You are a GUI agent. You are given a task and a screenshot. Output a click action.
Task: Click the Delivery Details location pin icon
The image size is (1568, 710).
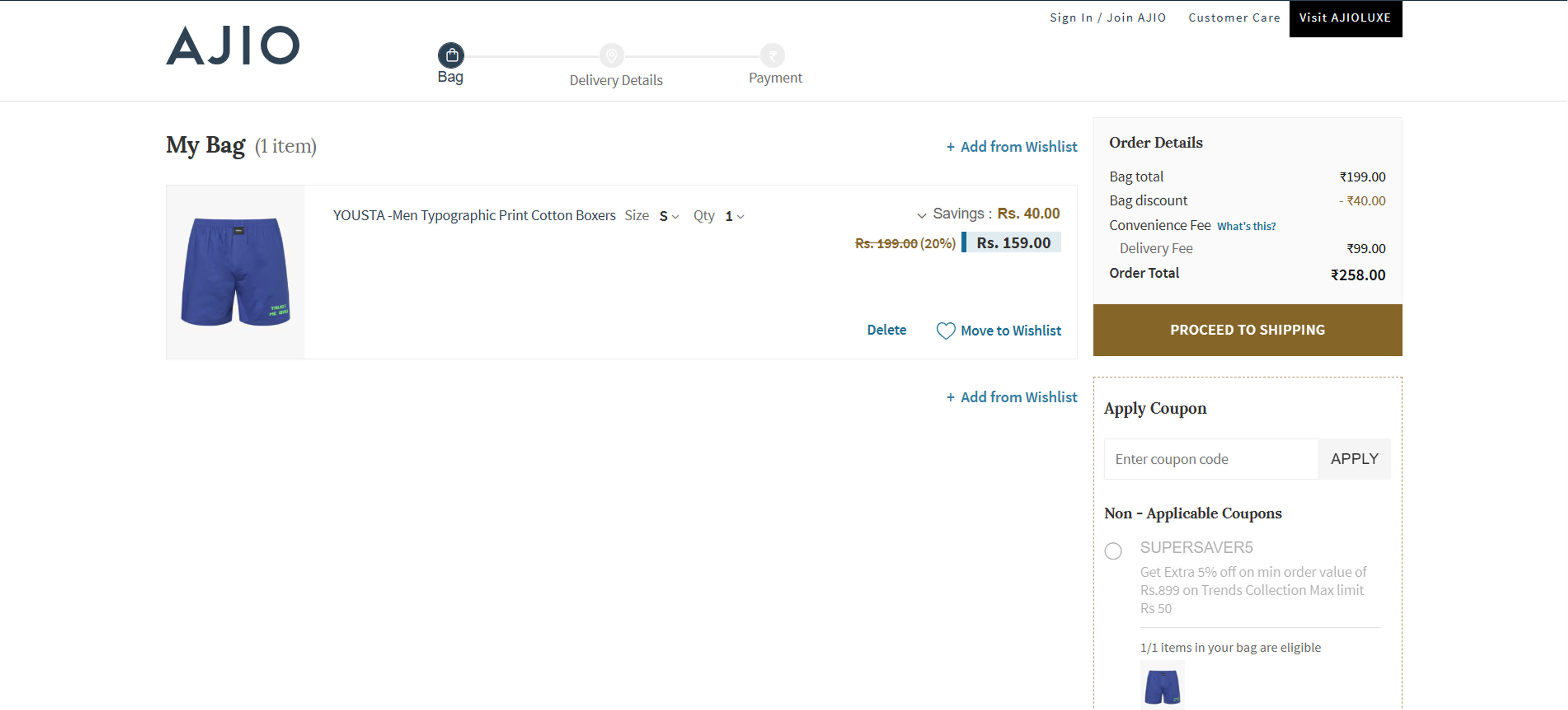(611, 55)
